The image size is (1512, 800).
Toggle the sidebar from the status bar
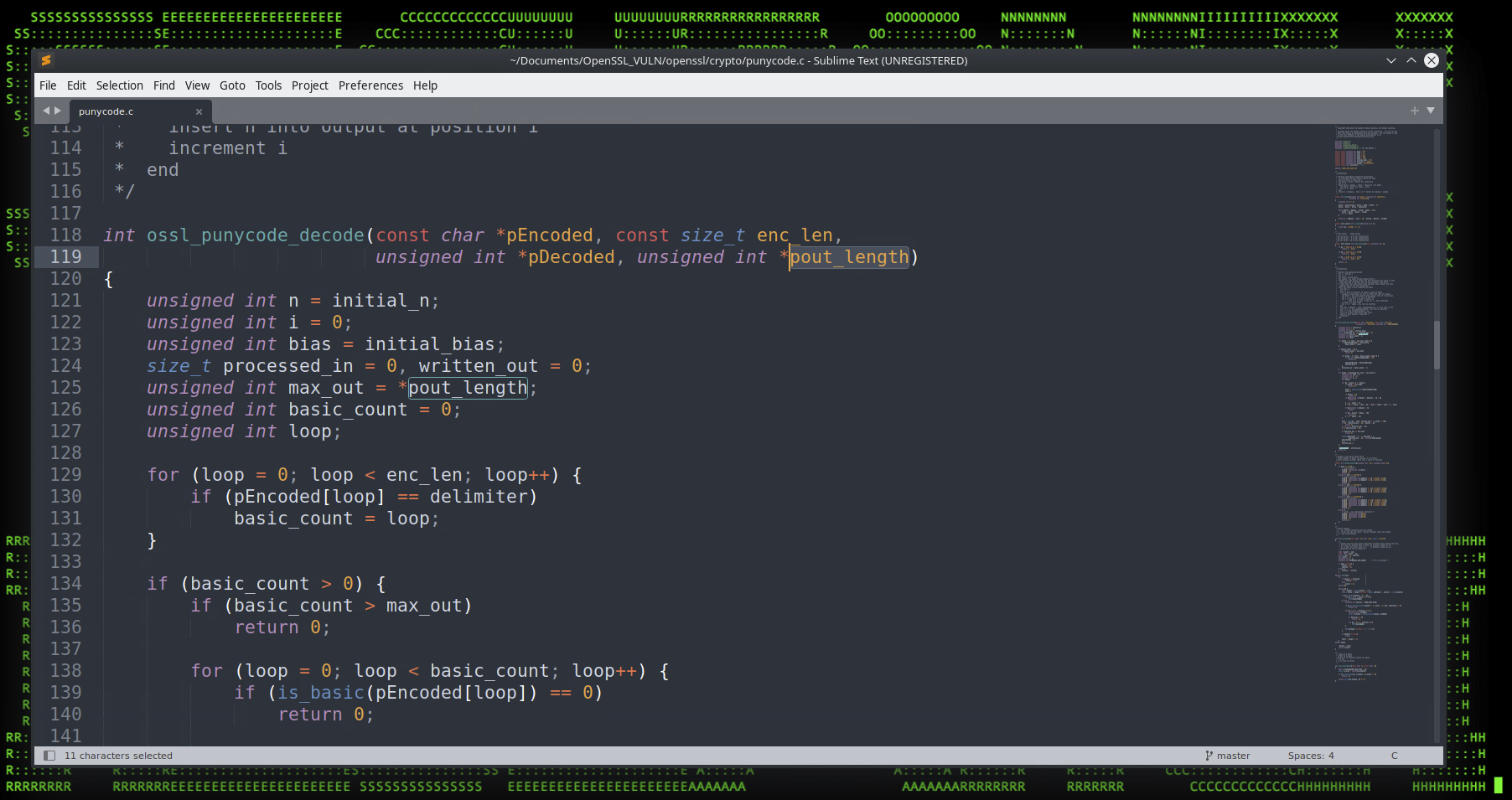(49, 756)
